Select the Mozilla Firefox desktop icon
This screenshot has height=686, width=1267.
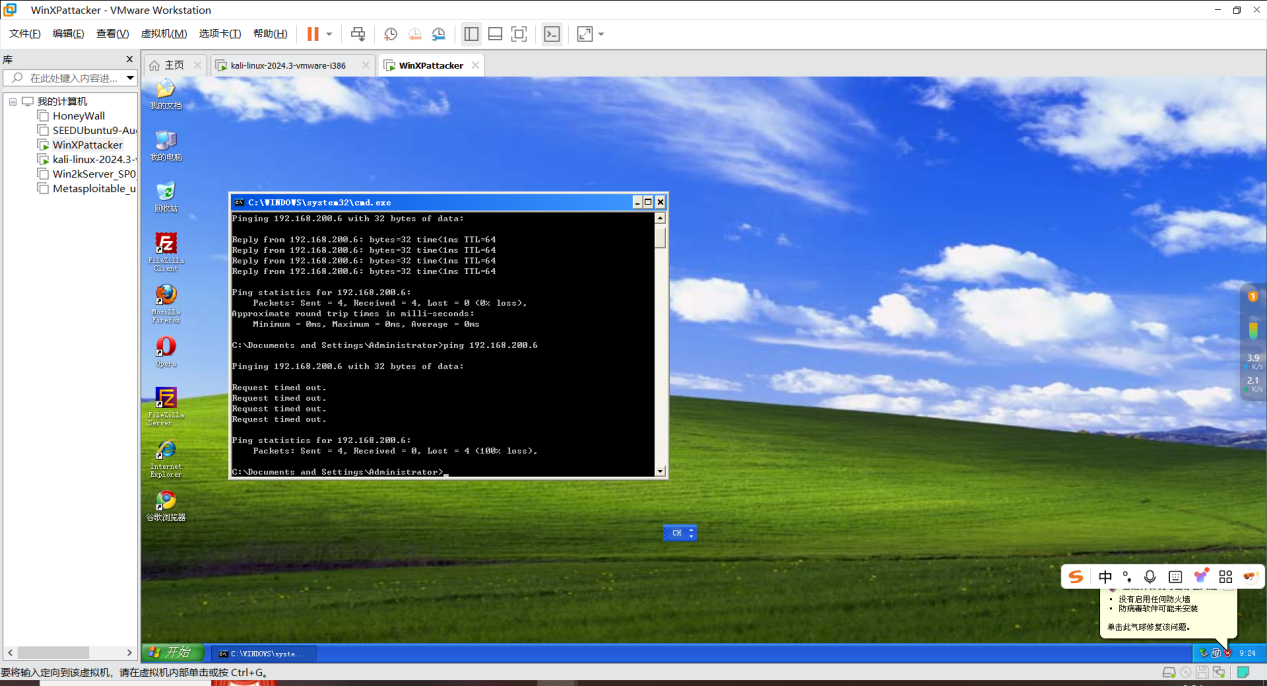tap(166, 304)
